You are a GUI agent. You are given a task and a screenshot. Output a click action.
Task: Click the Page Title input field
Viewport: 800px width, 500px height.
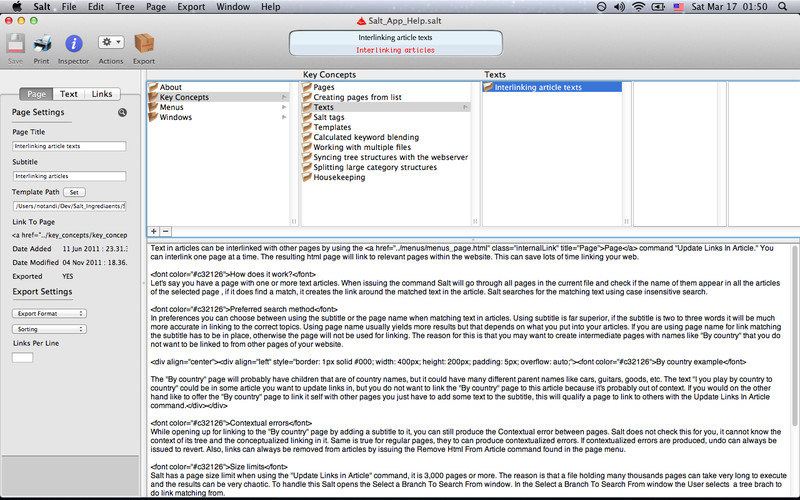click(69, 146)
